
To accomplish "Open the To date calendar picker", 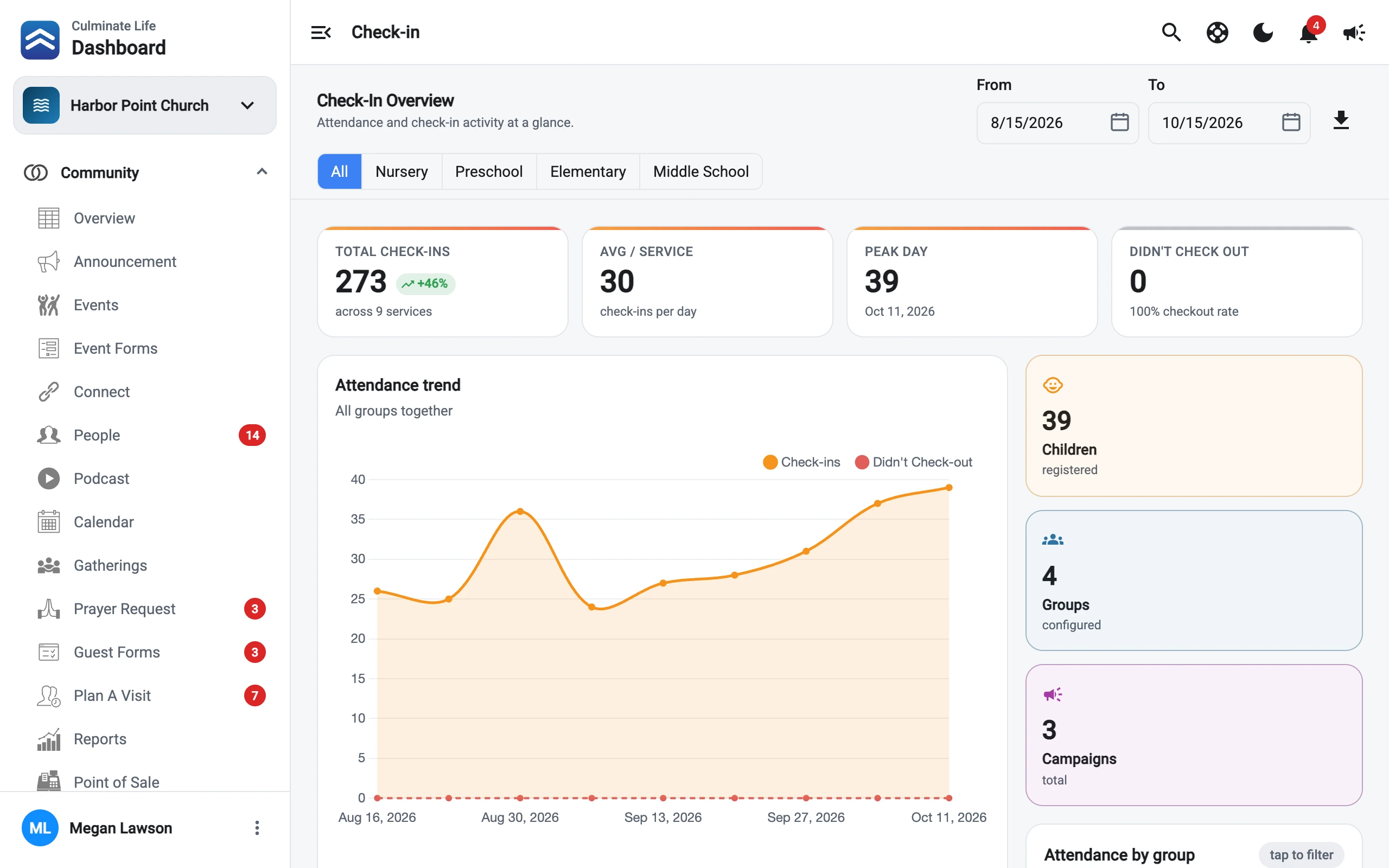I will coord(1291,122).
